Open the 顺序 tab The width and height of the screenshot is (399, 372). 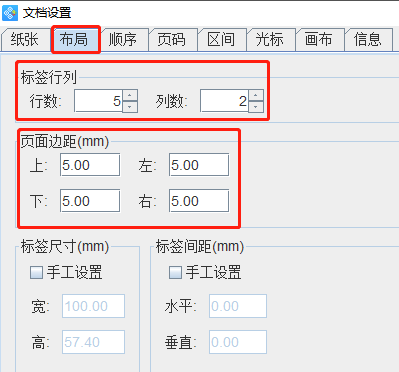123,40
